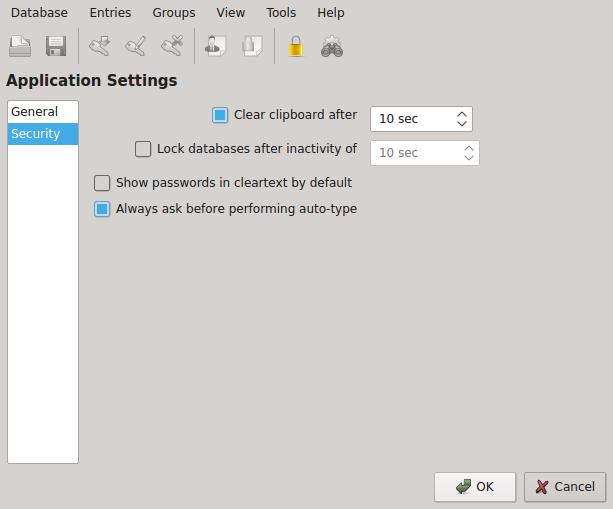613x509 pixels.
Task: Lock databases with the padlock icon
Action: point(295,47)
